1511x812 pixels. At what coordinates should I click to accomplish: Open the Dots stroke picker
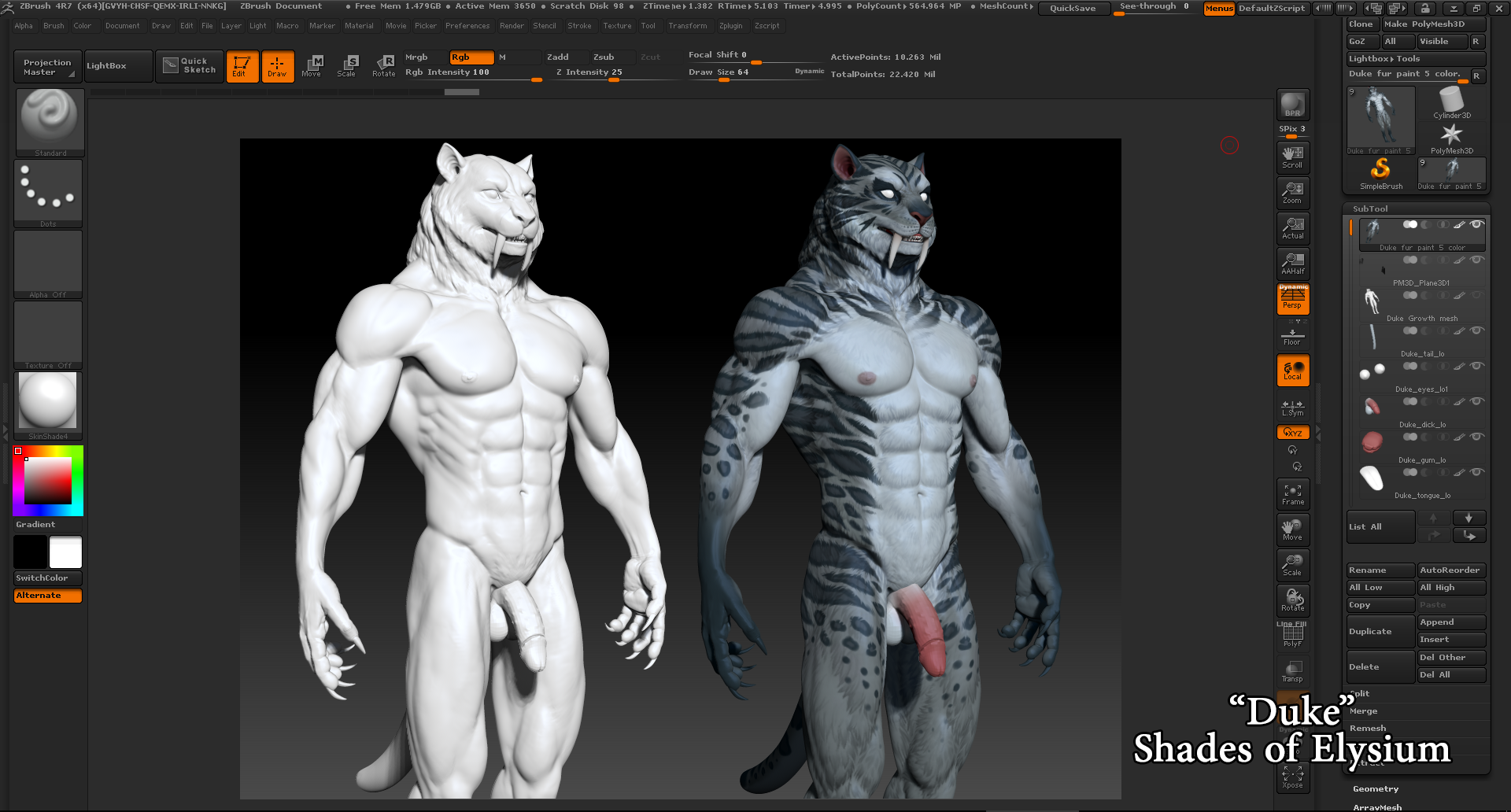click(49, 194)
